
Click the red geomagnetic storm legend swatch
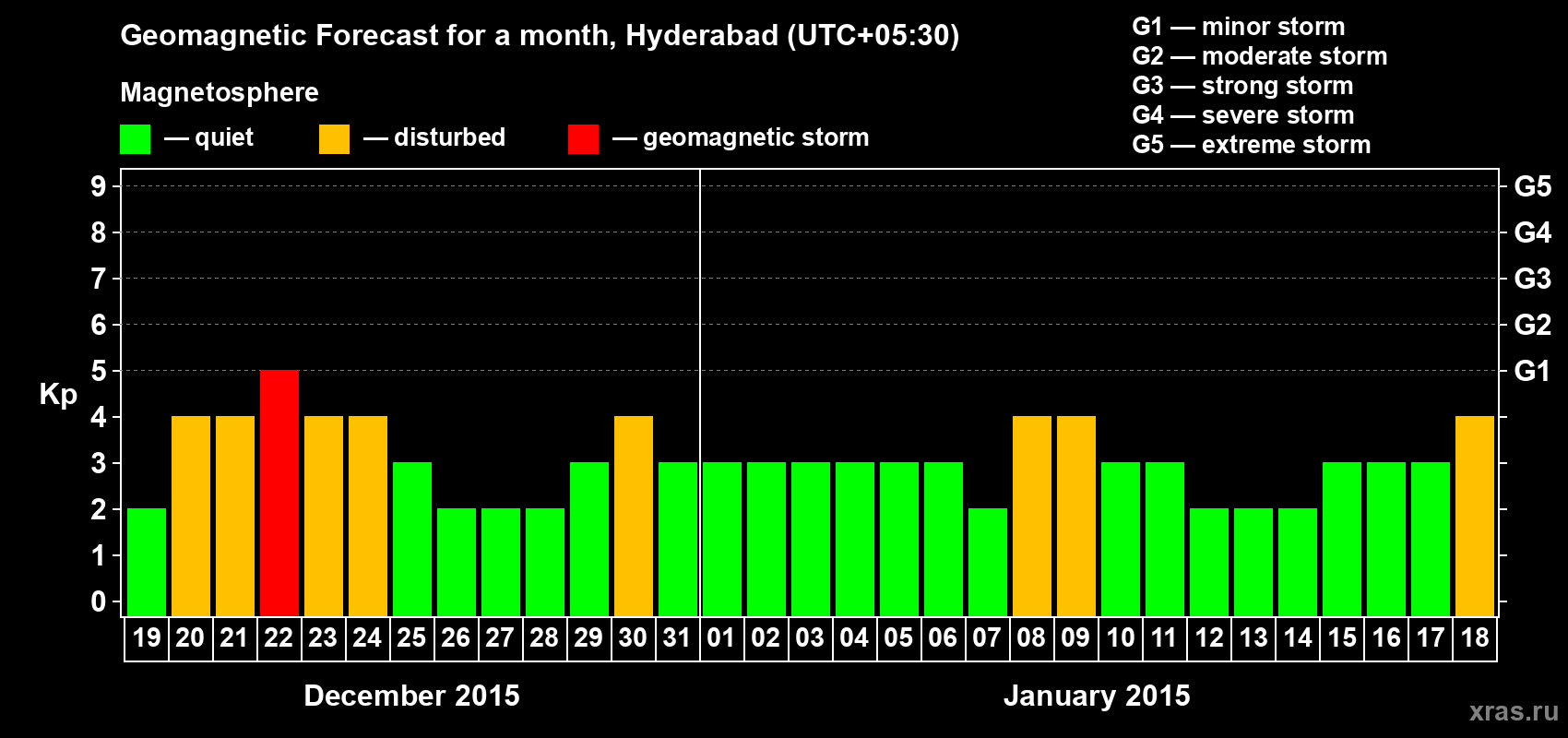pyautogui.click(x=583, y=139)
